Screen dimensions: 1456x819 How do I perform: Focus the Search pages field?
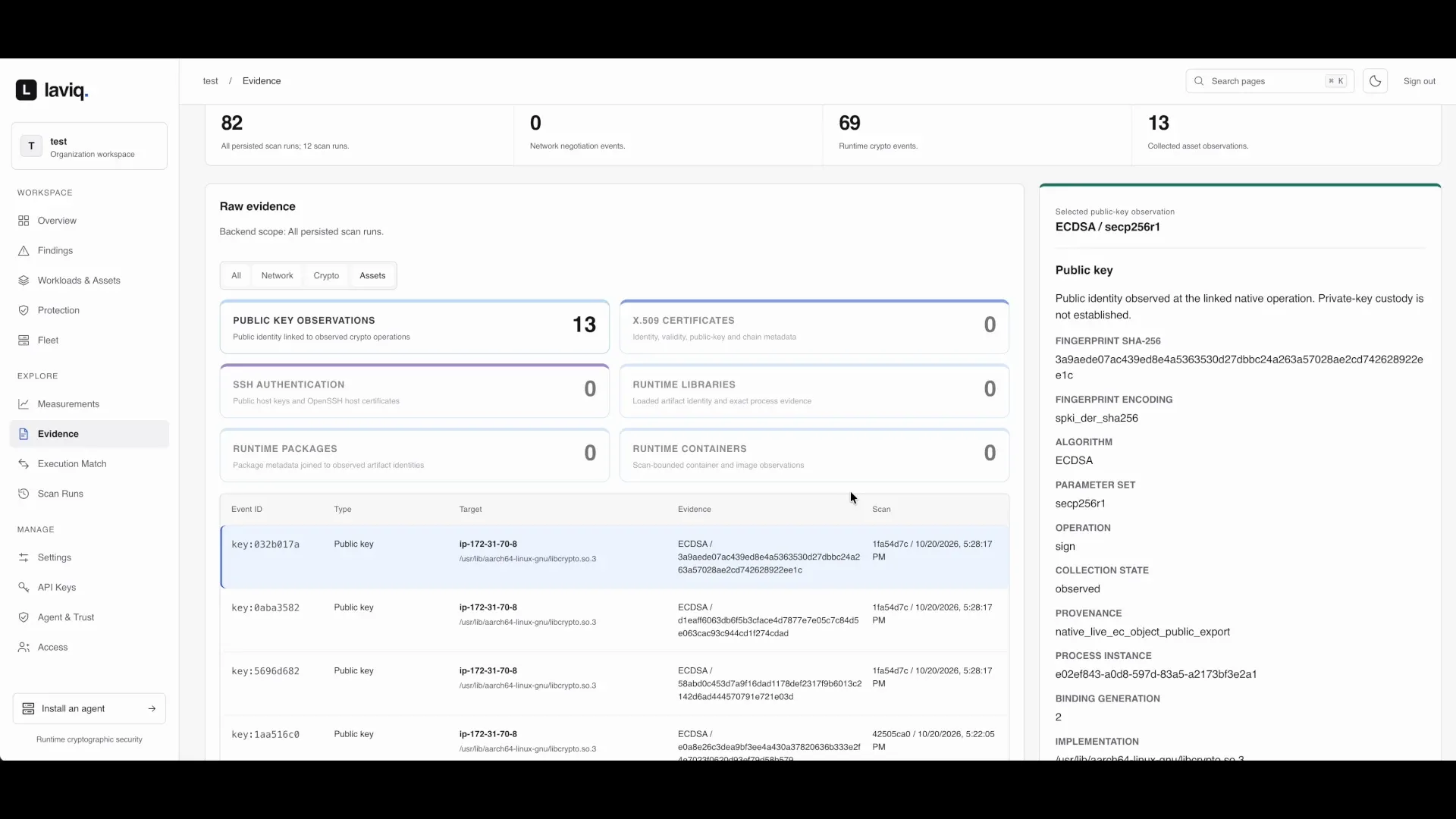[1269, 81]
